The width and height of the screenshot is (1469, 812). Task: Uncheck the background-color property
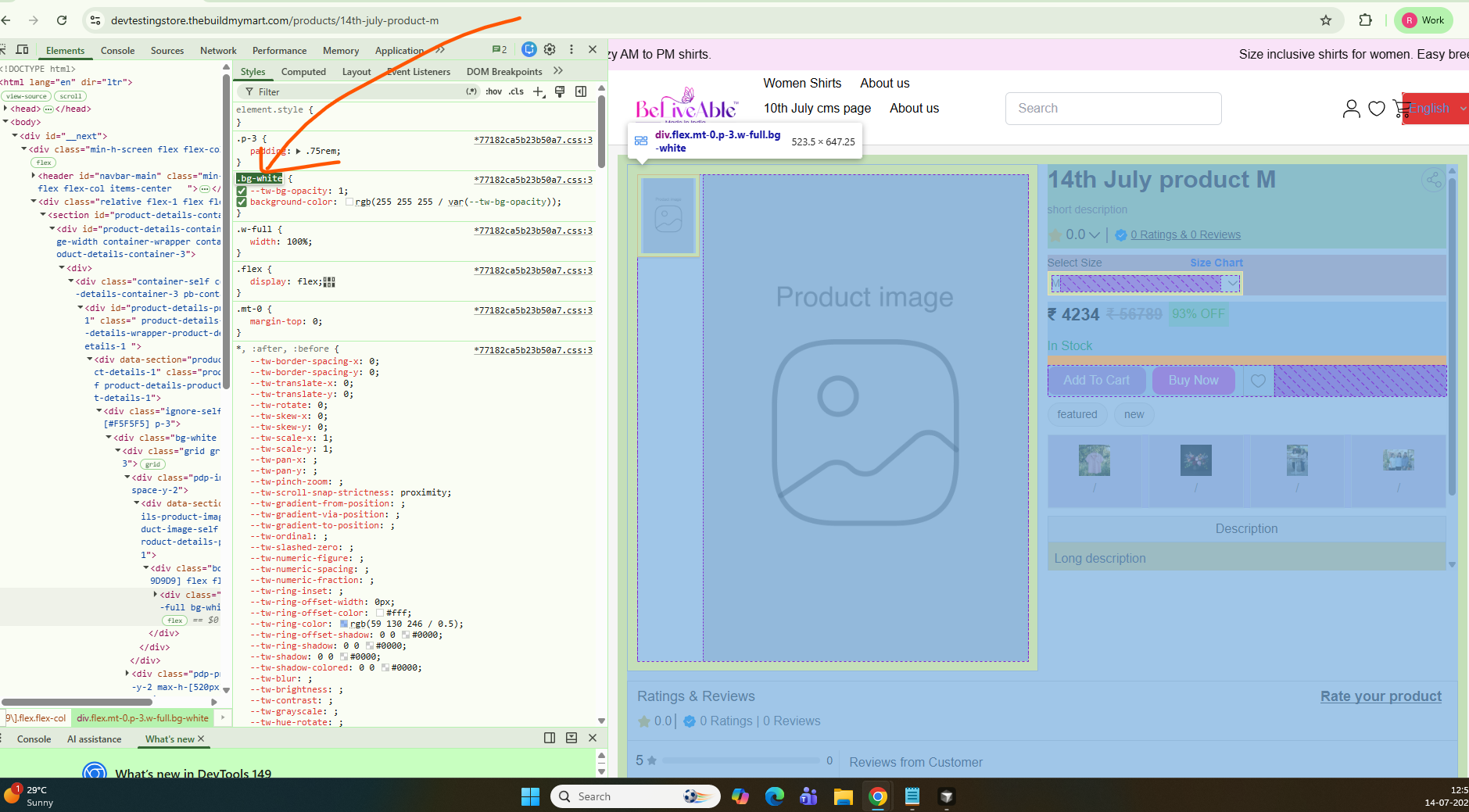[242, 202]
